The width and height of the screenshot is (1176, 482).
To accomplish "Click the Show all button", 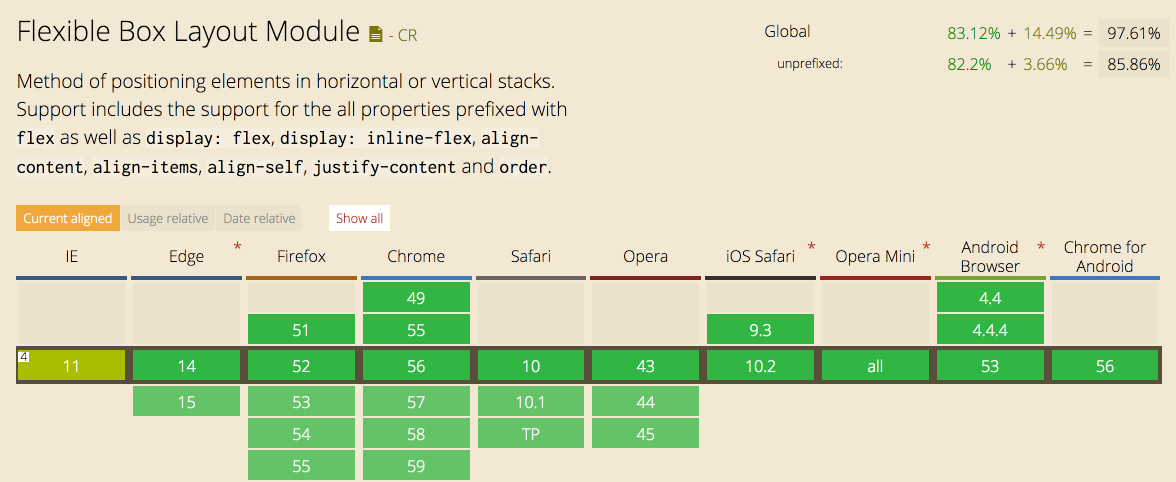I will (359, 218).
